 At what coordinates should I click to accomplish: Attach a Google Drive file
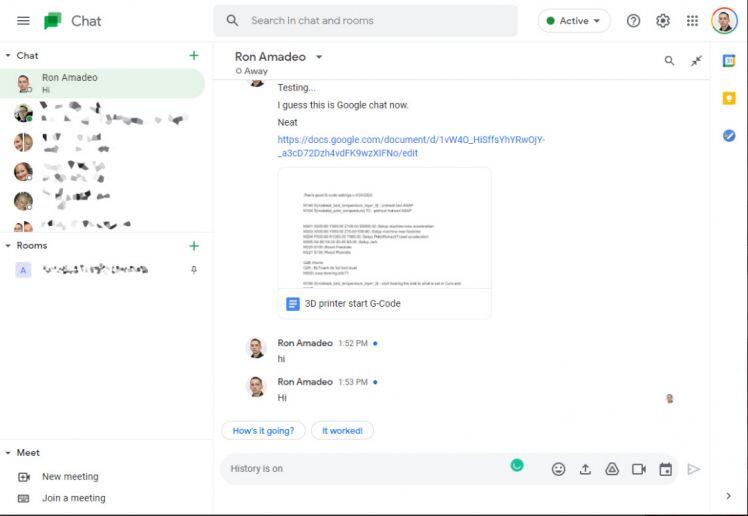pos(612,469)
